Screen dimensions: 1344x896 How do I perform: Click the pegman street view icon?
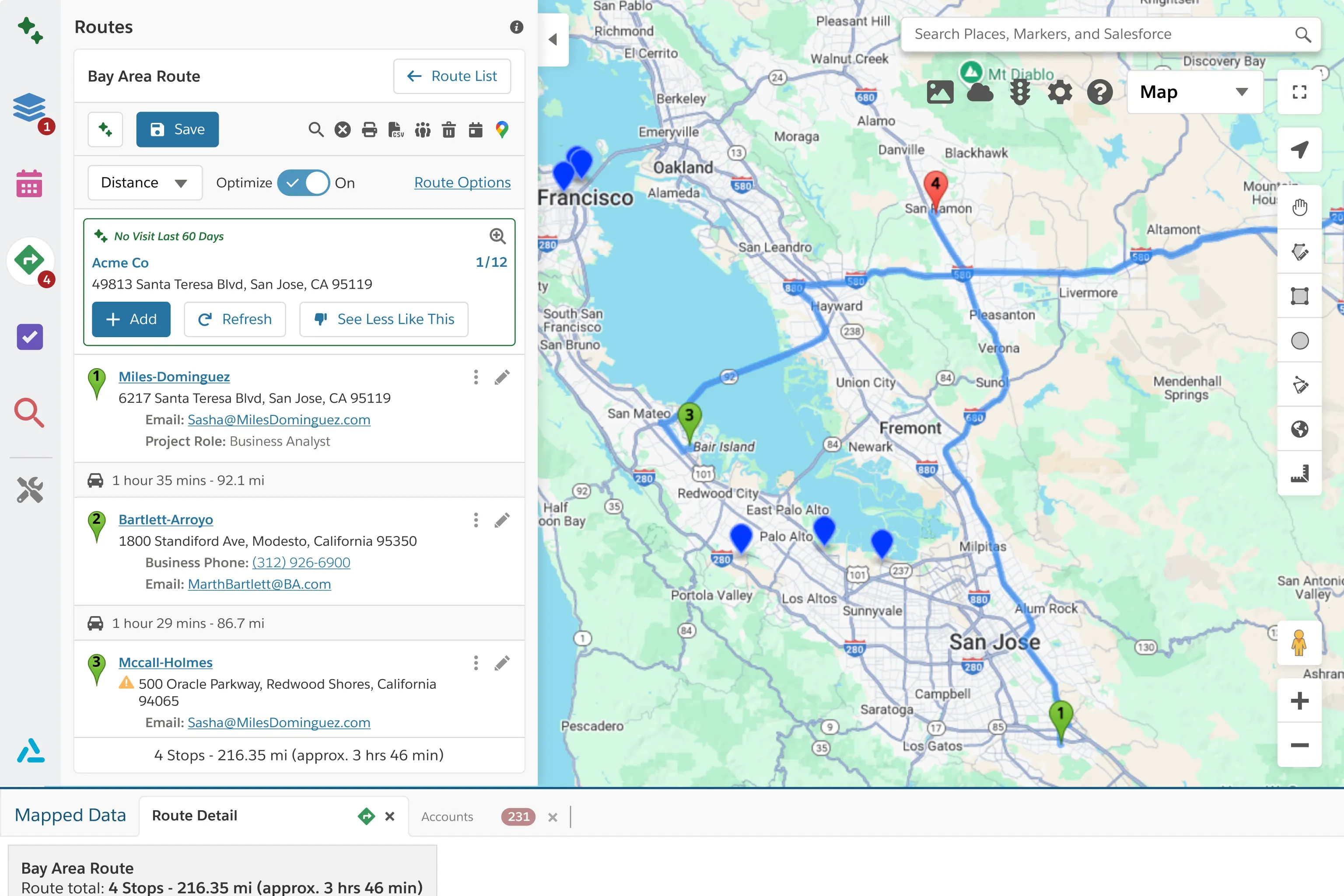click(x=1298, y=643)
